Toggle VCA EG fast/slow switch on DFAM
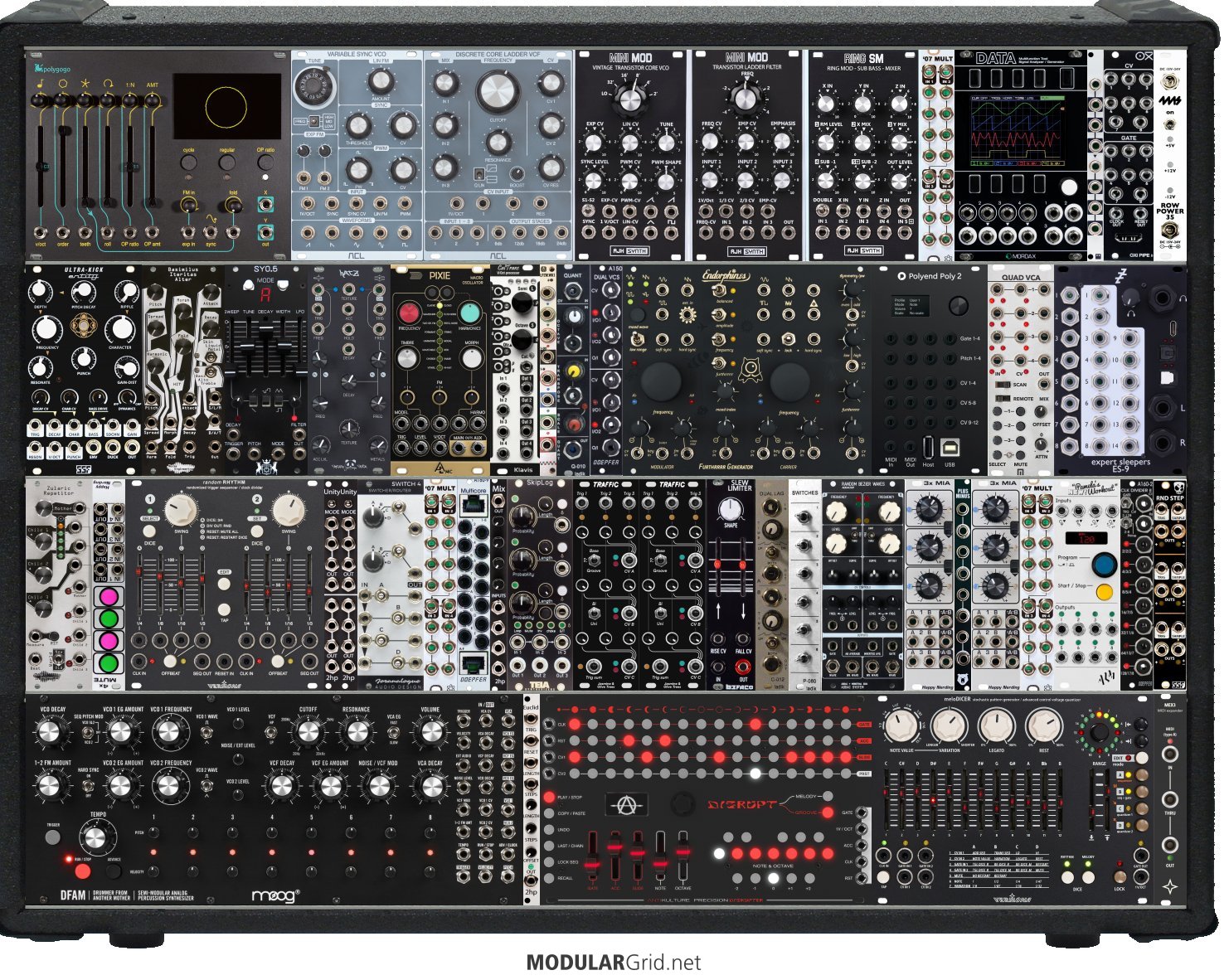 pos(394,733)
